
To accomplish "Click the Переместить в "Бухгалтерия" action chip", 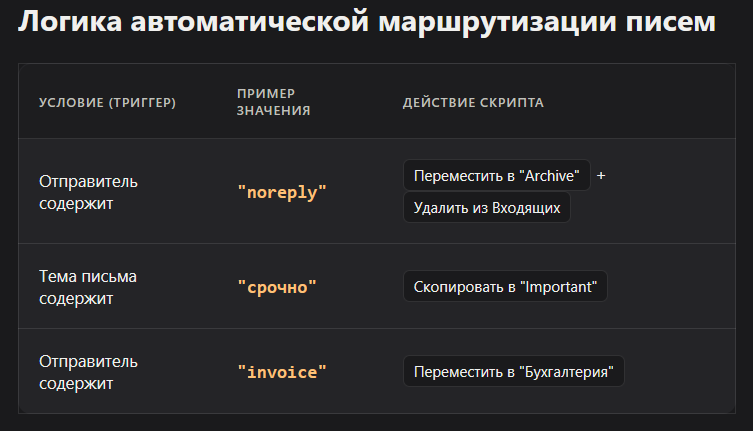I will (x=514, y=371).
